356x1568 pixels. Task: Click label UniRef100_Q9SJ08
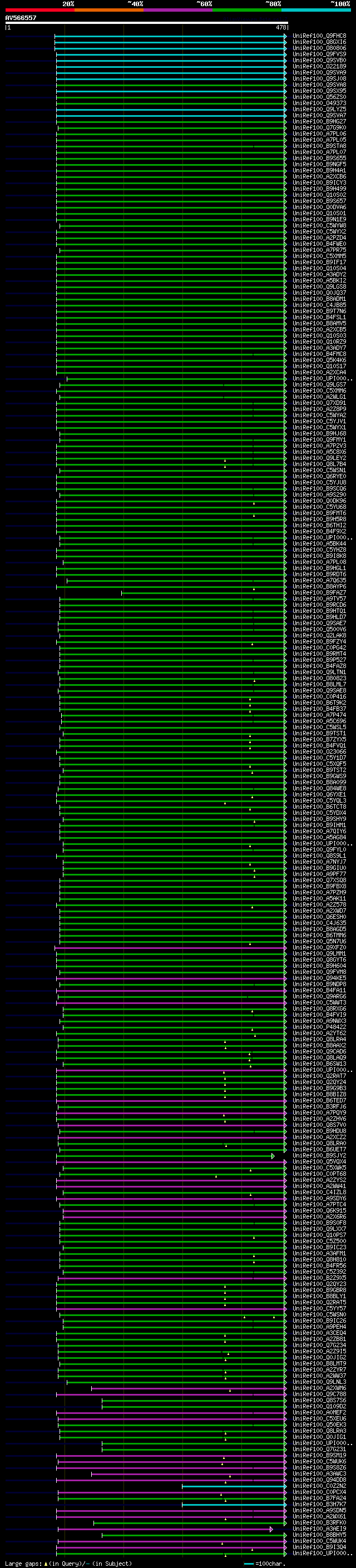319,78
